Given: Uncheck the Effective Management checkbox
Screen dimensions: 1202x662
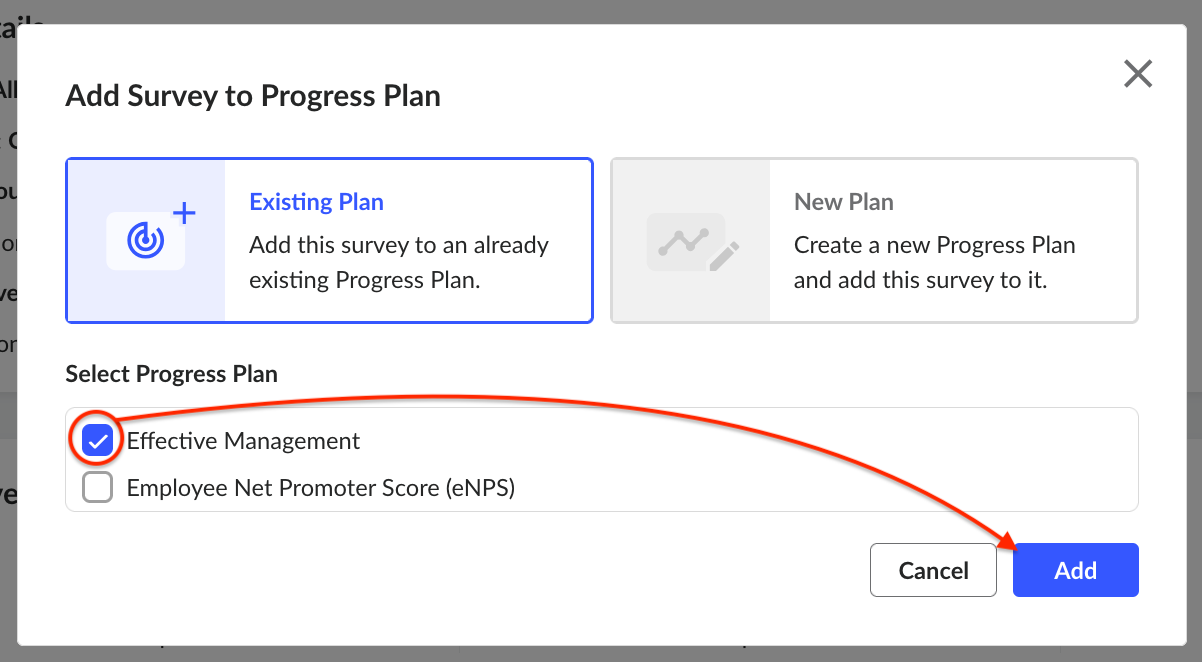Looking at the screenshot, I should coord(97,440).
